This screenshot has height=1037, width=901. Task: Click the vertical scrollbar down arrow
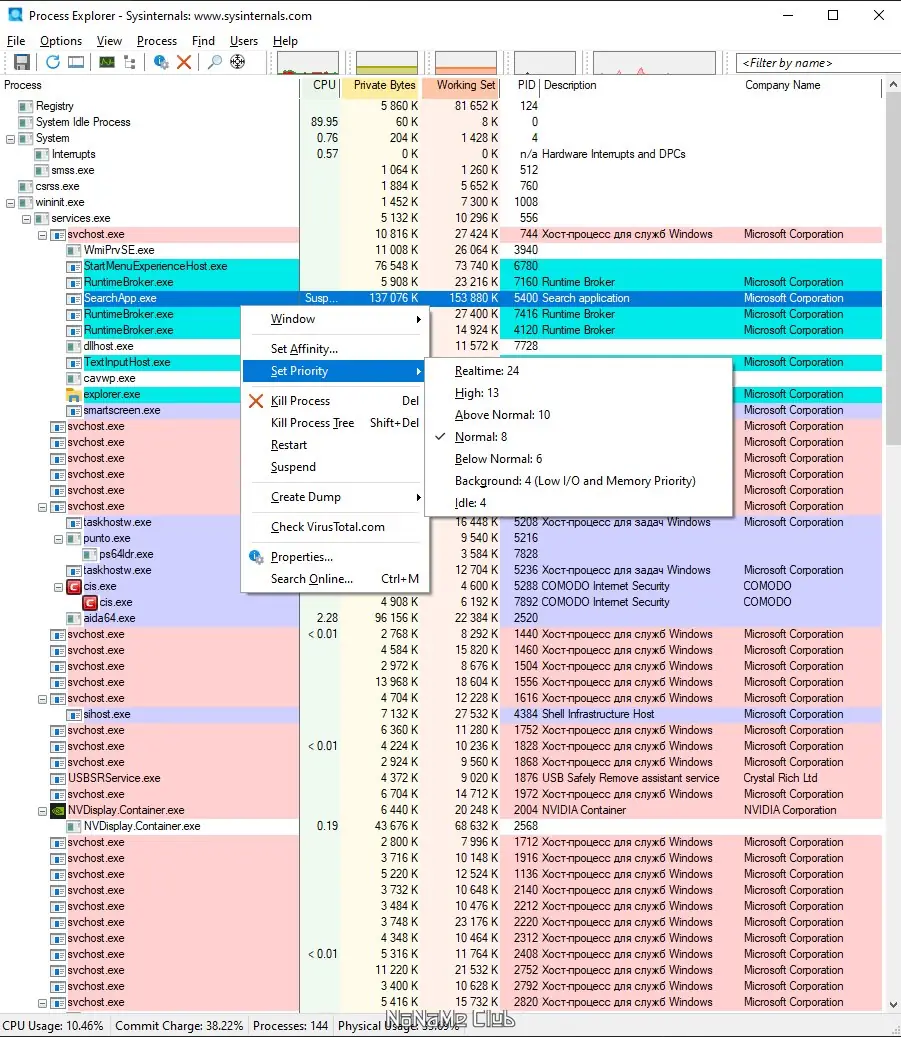[x=893, y=1004]
